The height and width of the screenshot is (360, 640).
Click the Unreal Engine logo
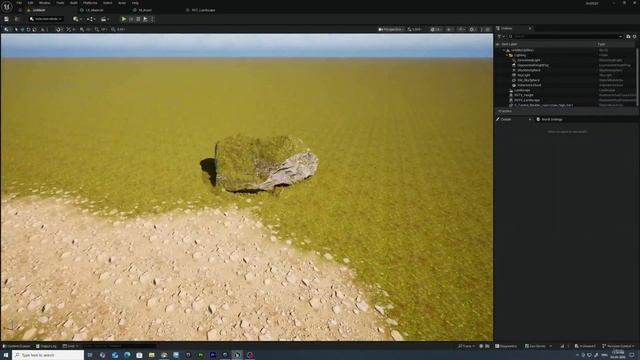7,7
